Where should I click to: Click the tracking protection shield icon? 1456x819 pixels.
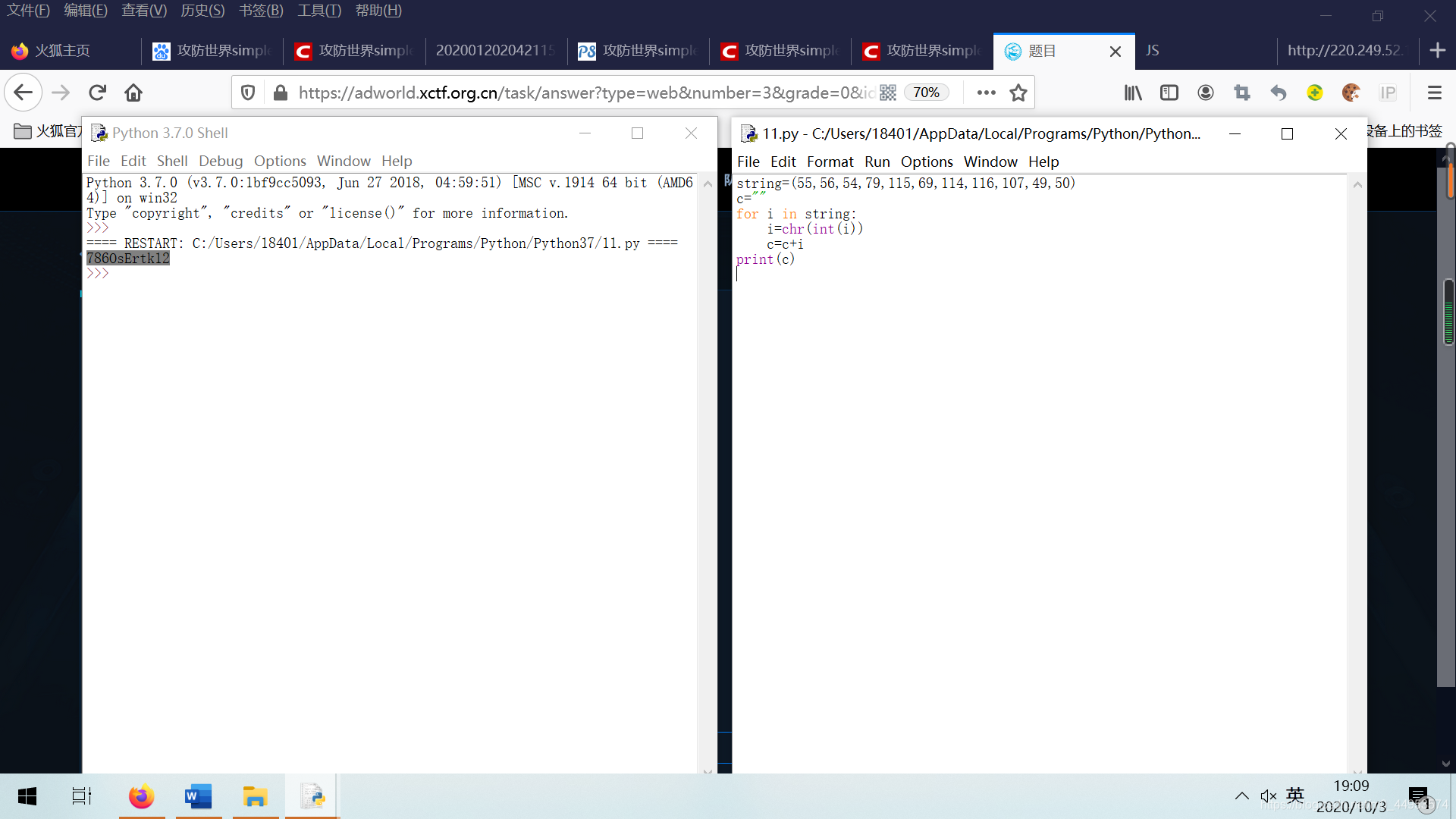(248, 93)
